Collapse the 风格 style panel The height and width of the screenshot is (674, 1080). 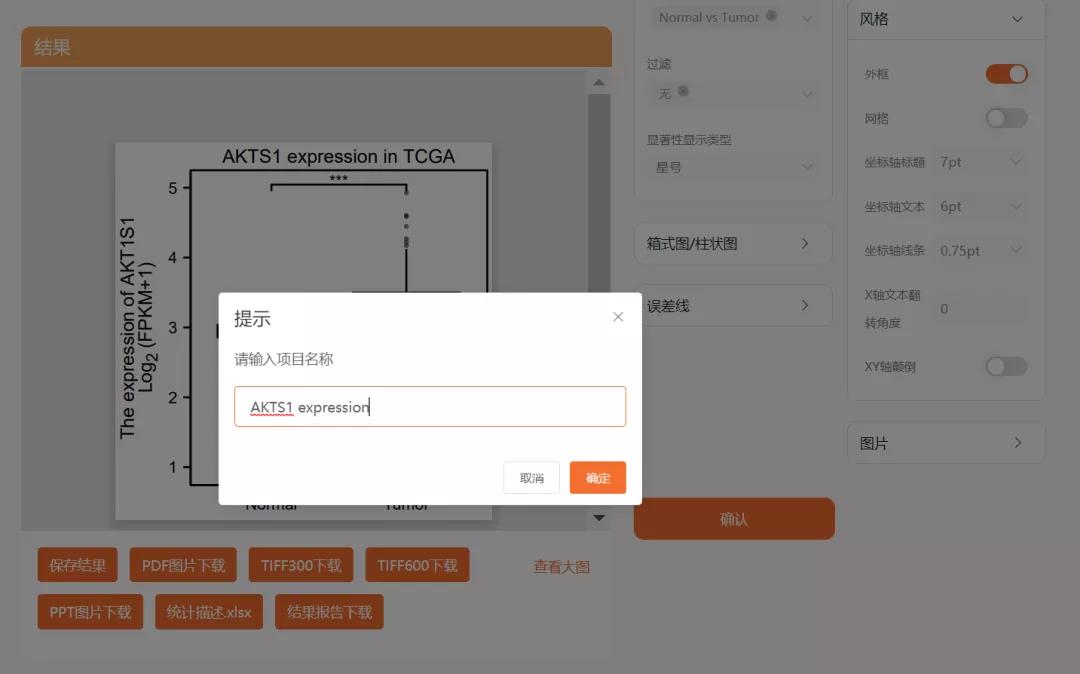pyautogui.click(x=1017, y=19)
